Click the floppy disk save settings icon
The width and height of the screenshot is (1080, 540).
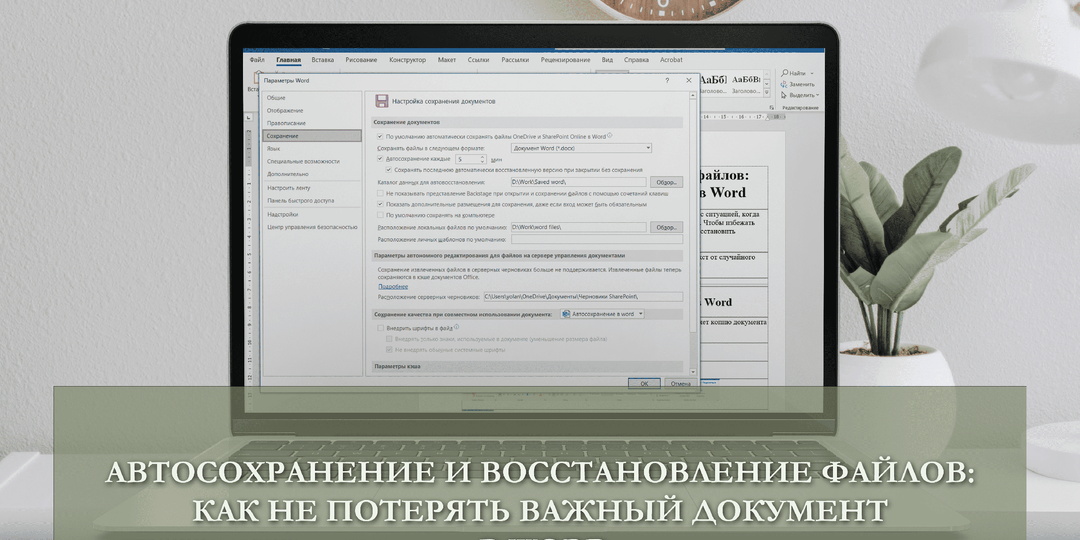[382, 101]
